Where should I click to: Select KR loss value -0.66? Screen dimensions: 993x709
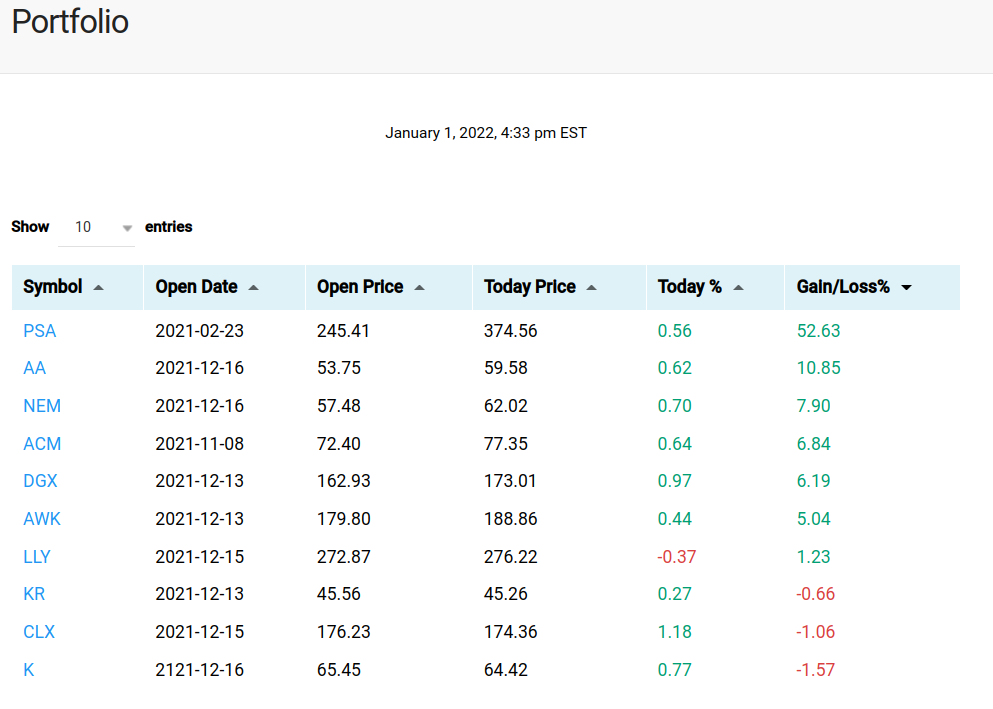tap(816, 594)
